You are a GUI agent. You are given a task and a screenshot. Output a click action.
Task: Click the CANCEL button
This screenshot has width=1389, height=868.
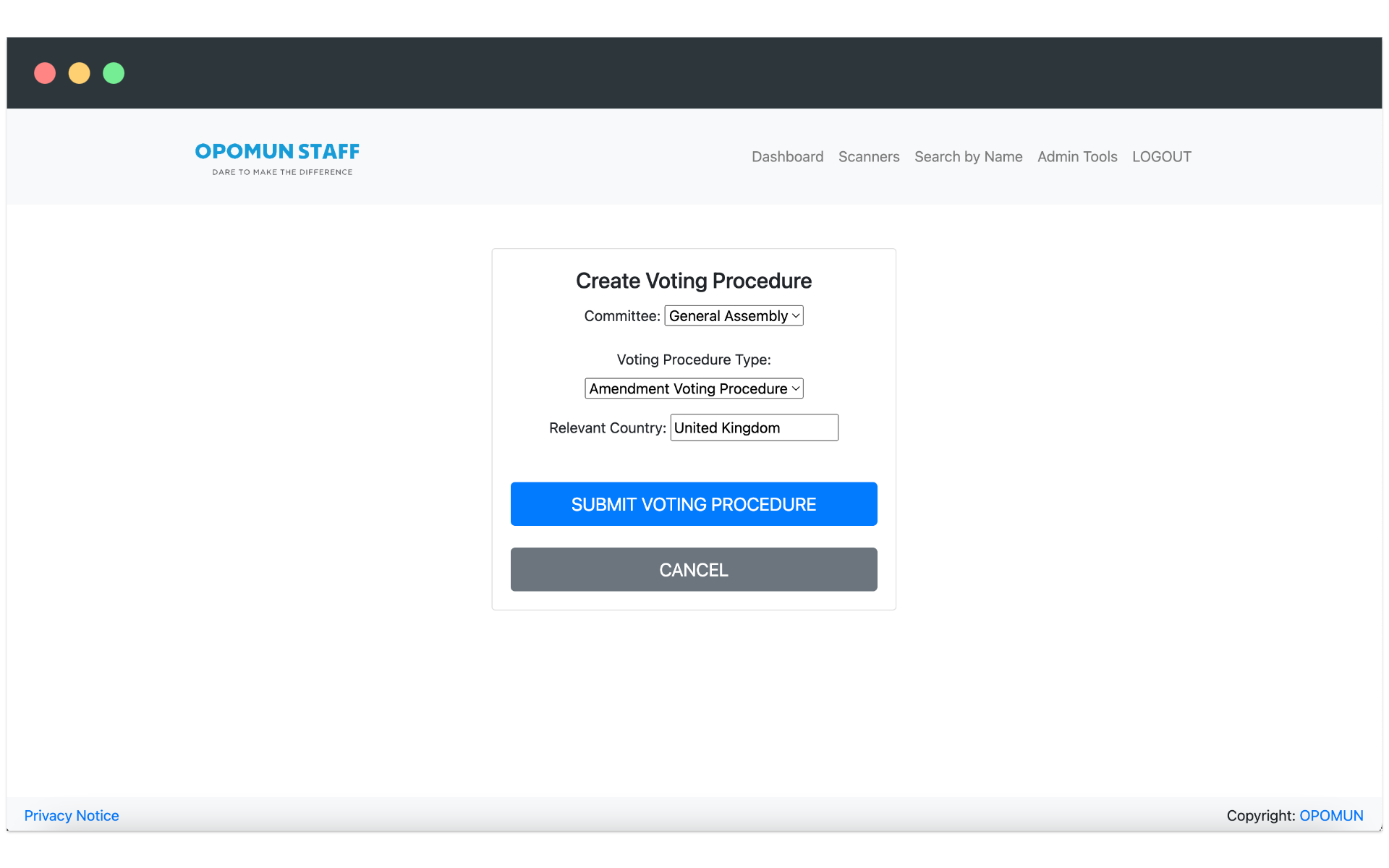[x=694, y=569]
